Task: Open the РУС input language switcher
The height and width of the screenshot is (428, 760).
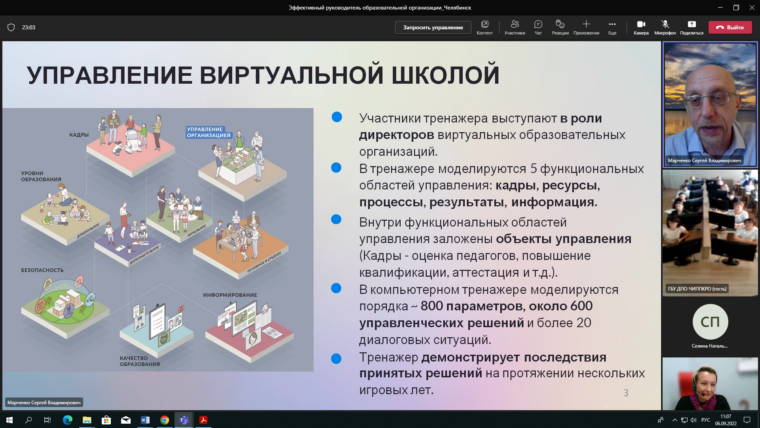Action: point(706,420)
